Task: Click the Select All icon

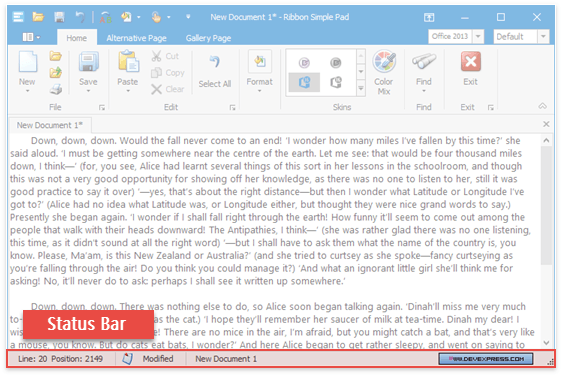Action: coord(215,62)
